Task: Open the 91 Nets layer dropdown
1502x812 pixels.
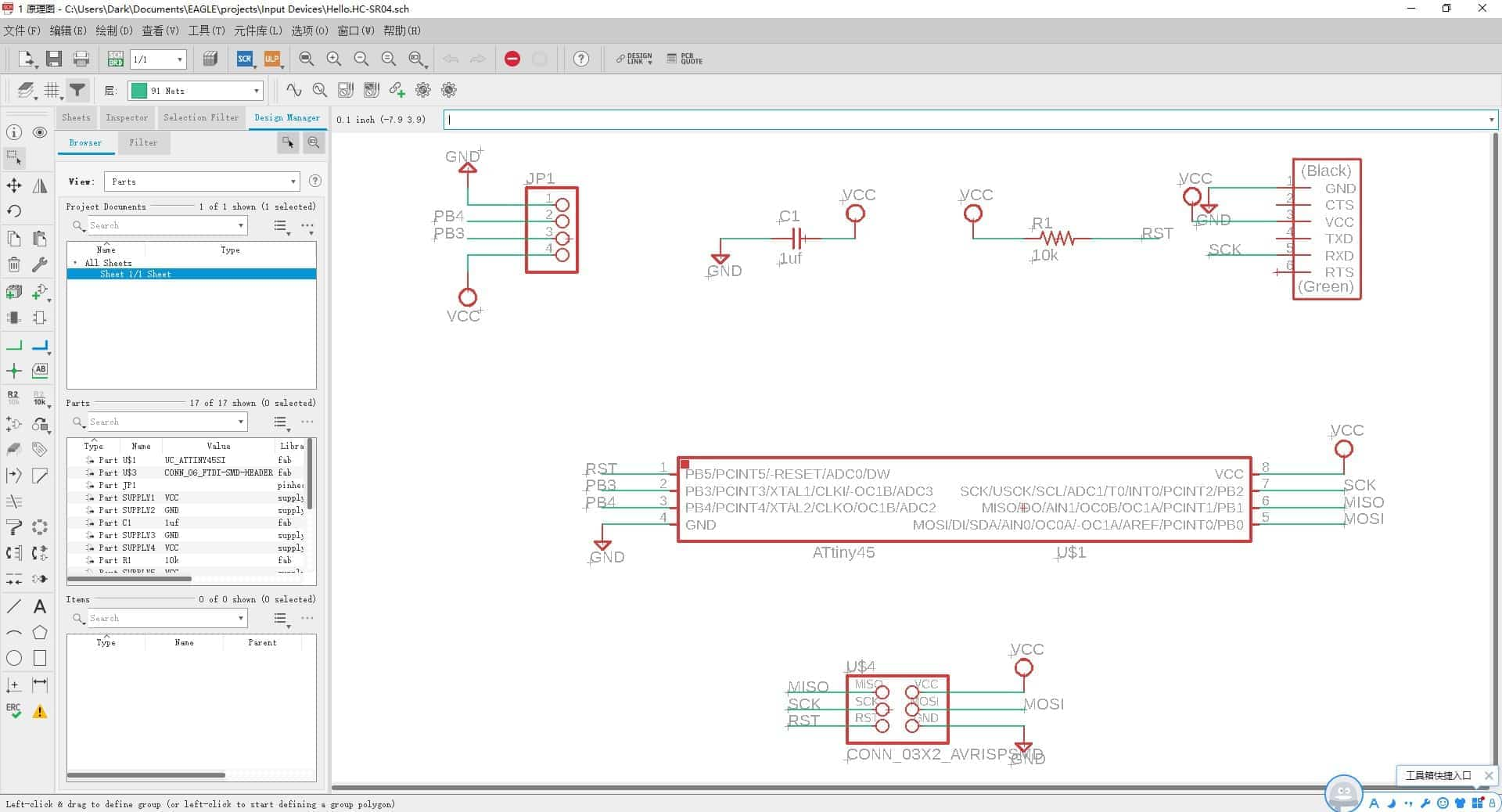Action: pyautogui.click(x=256, y=91)
